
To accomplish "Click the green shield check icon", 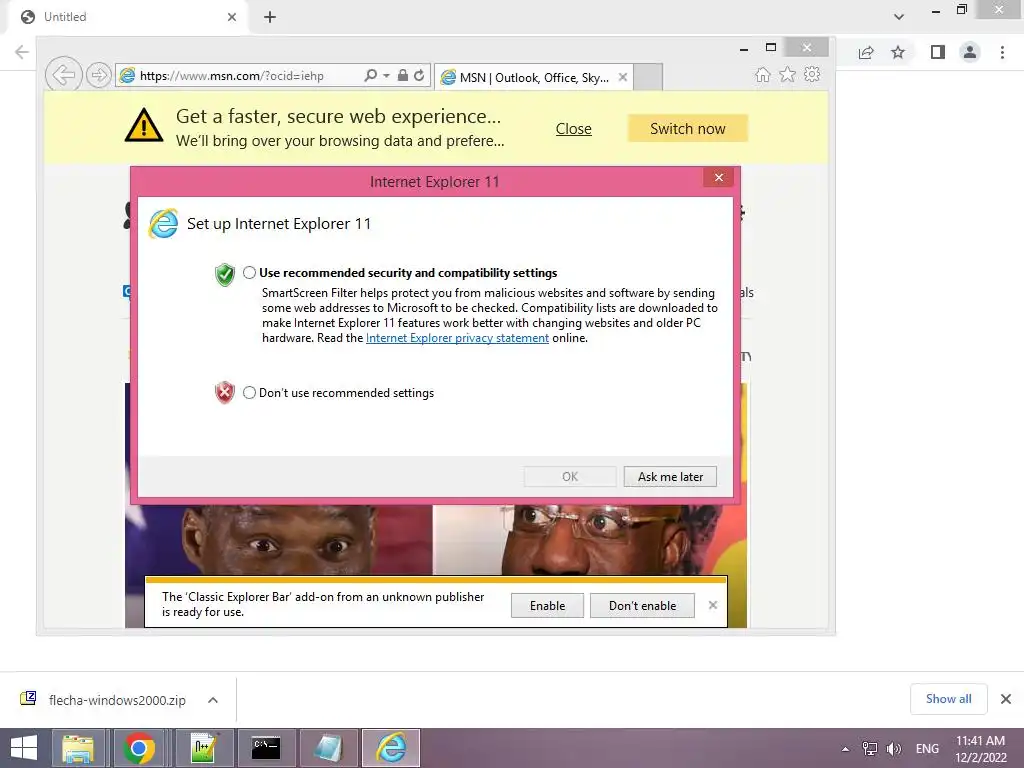I will 225,275.
